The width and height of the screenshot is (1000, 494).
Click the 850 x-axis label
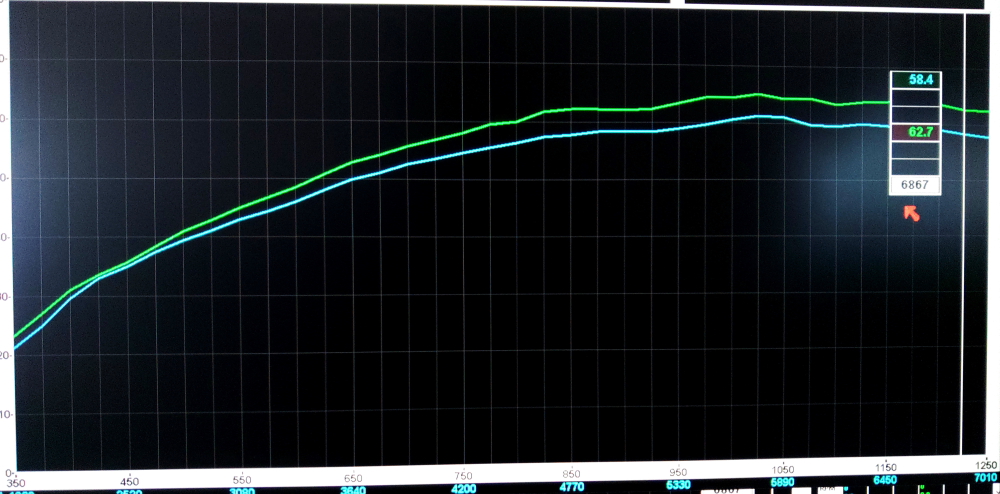571,473
